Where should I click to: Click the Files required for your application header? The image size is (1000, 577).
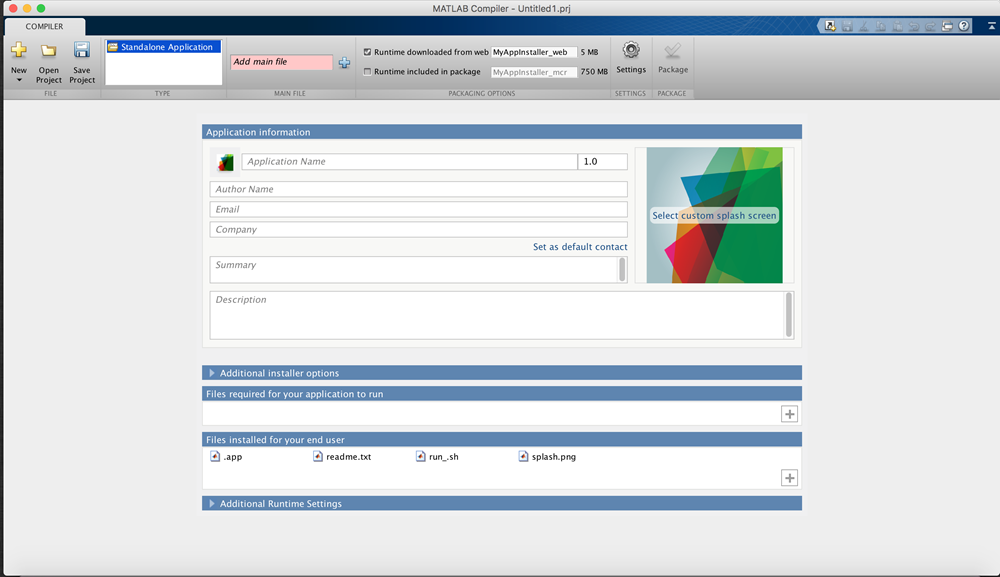[502, 394]
